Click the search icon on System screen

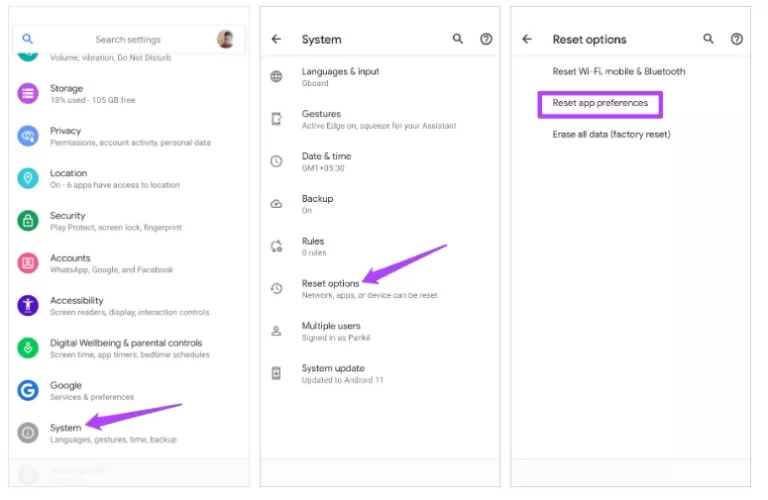[x=458, y=39]
